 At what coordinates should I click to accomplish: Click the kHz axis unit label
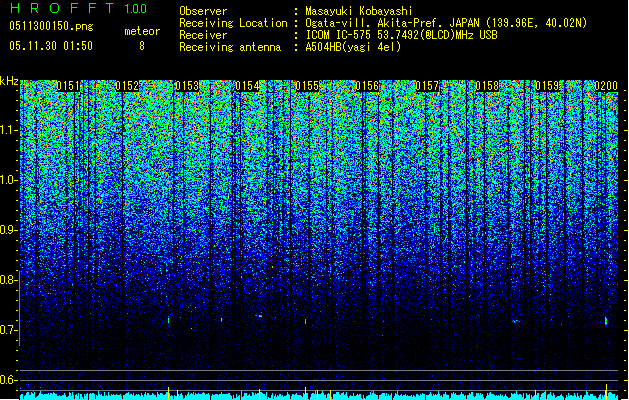[x=9, y=81]
